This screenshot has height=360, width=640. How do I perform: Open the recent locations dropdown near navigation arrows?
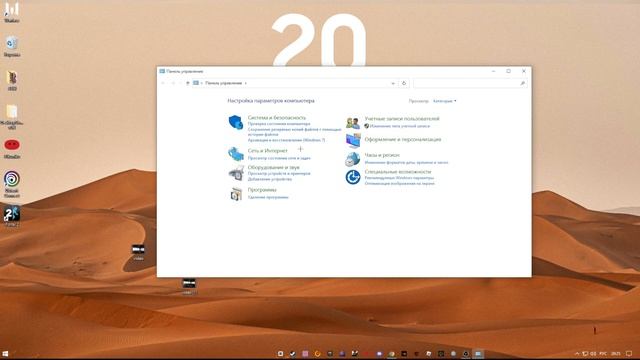point(180,83)
